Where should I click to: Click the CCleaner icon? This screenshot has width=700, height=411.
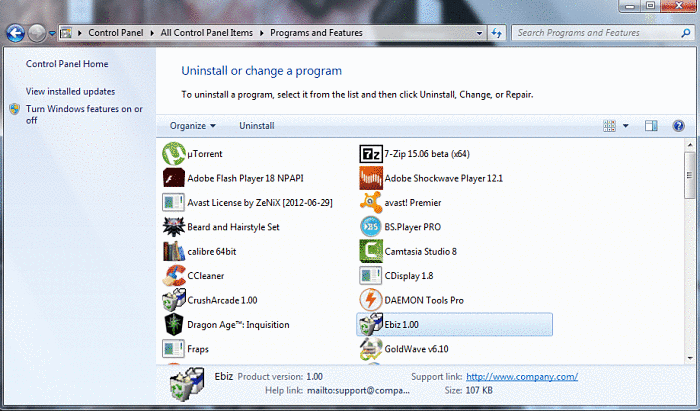coord(174,276)
